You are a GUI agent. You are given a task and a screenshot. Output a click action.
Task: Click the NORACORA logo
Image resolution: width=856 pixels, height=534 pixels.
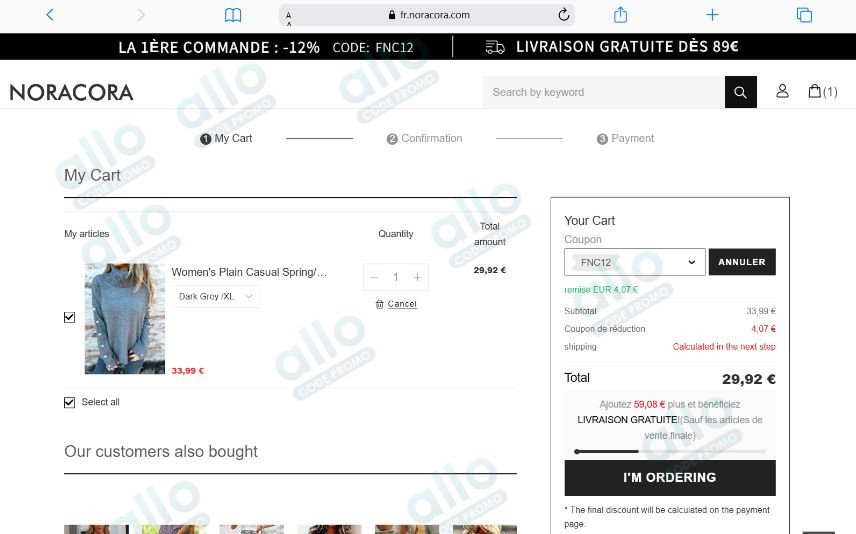(x=72, y=92)
